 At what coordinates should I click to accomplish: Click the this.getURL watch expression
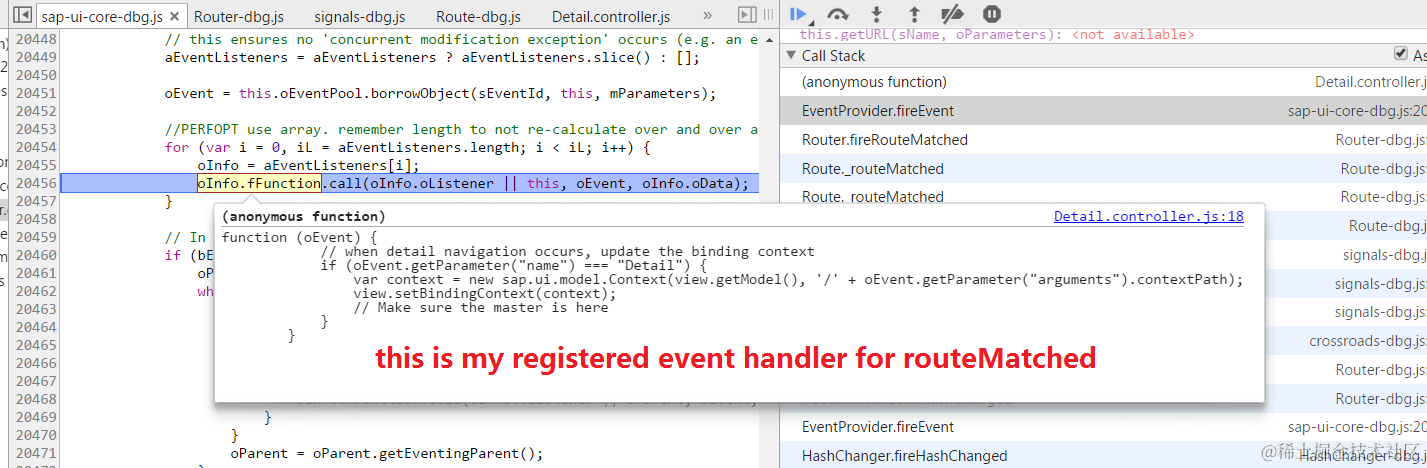click(996, 35)
